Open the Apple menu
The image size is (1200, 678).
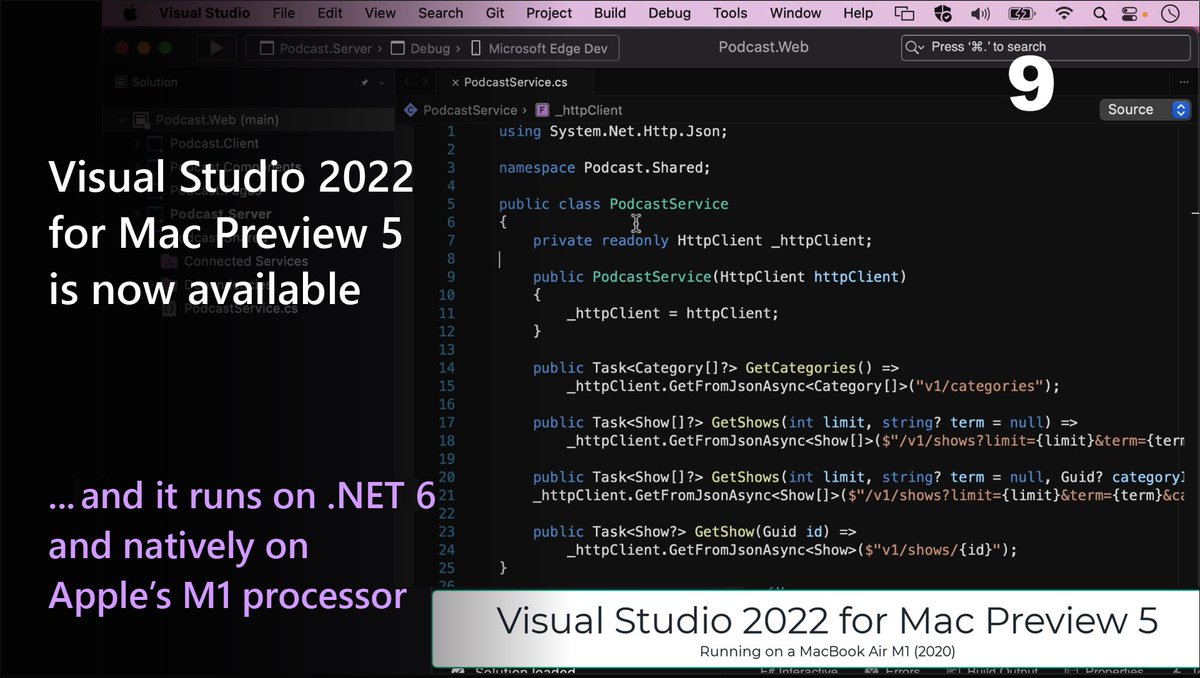click(128, 13)
